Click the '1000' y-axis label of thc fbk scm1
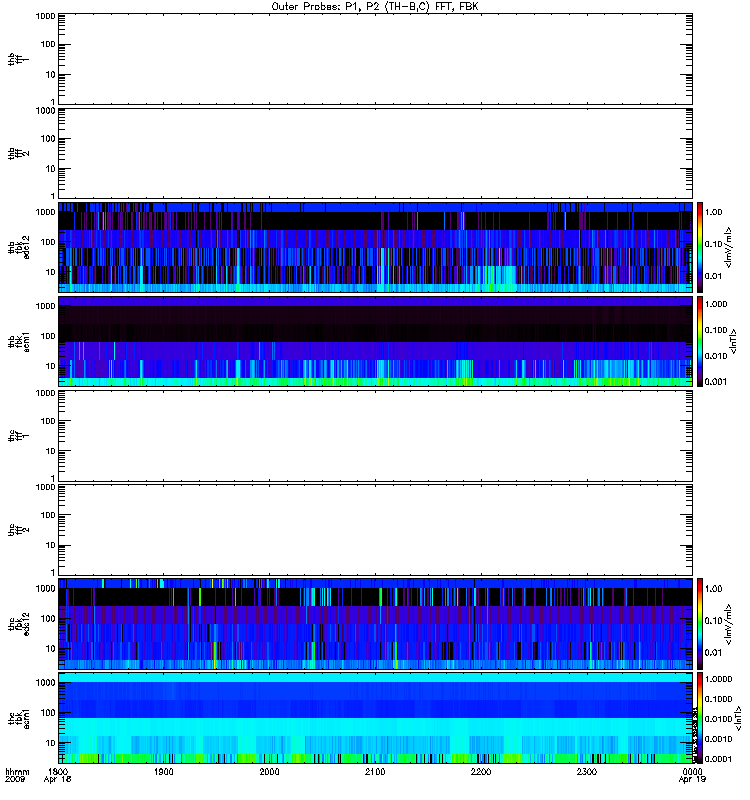 point(45,683)
